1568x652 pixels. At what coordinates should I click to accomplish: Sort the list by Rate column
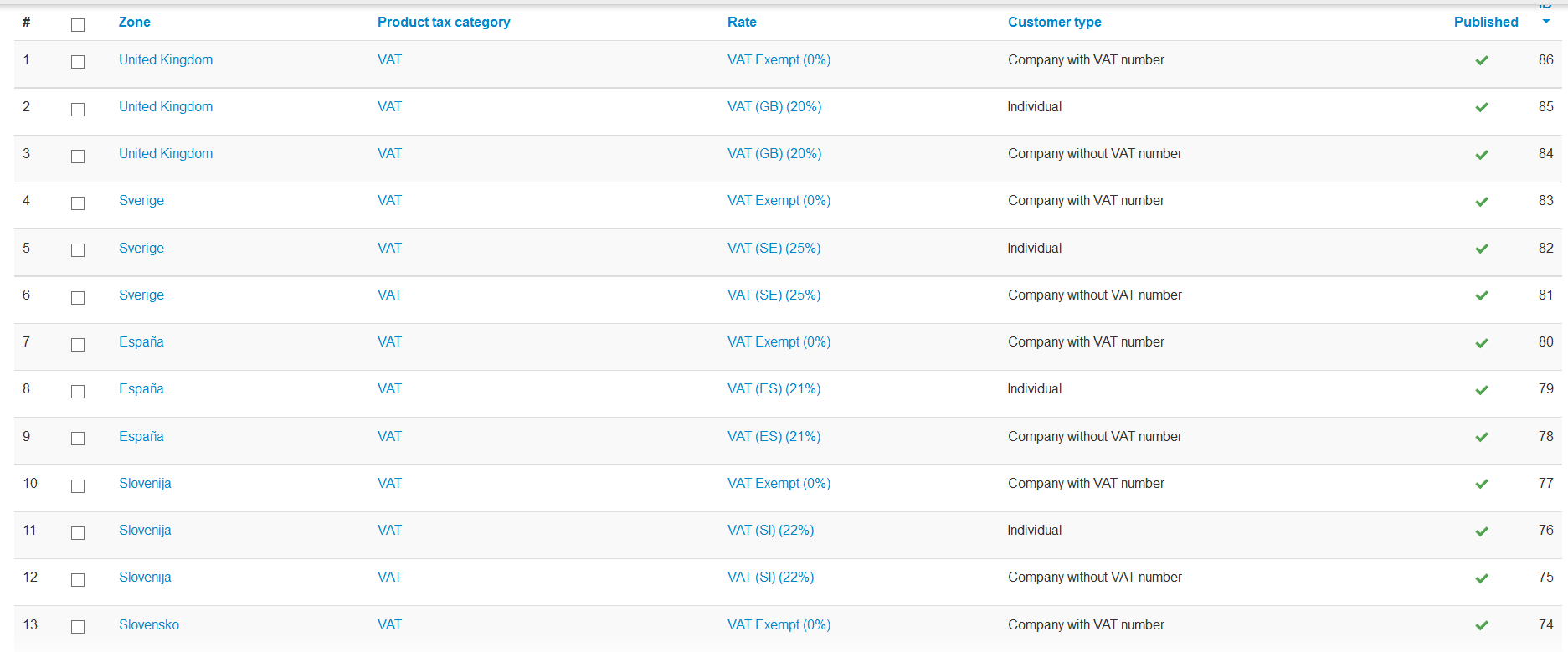(741, 23)
